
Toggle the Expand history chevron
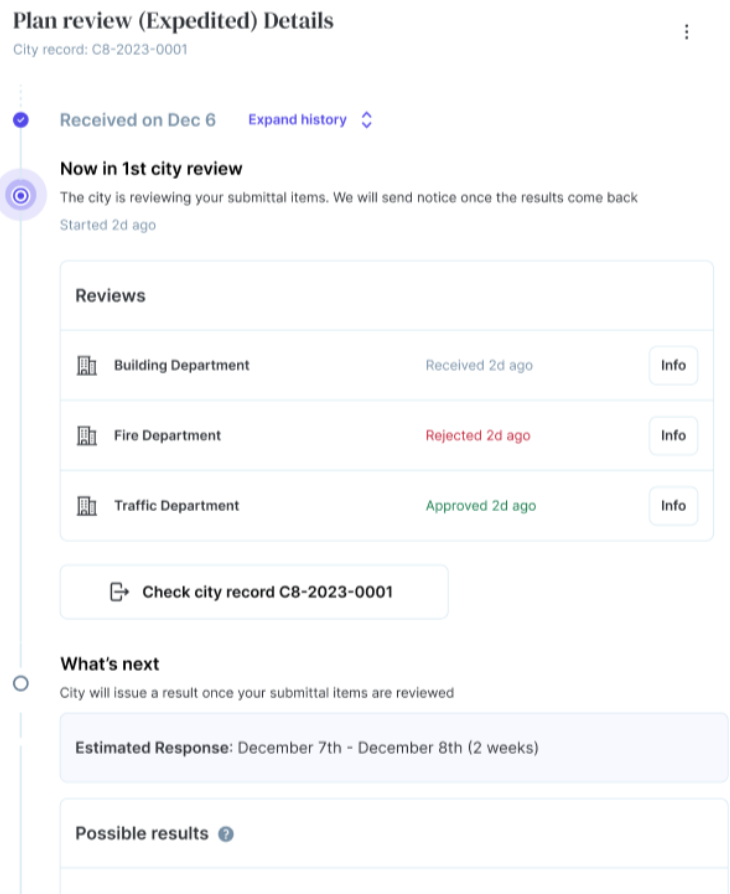point(366,119)
